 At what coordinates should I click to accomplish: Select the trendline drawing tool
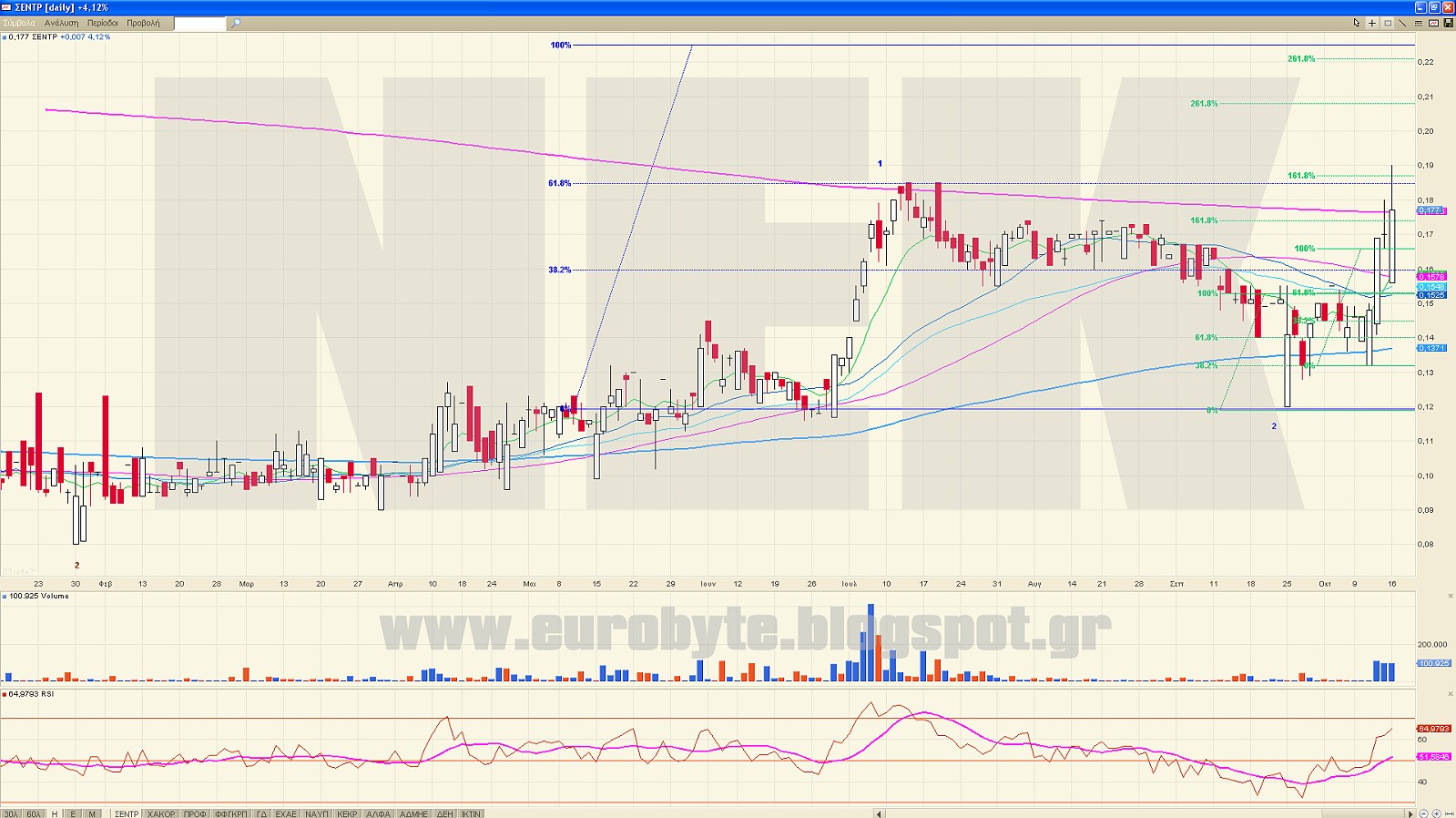(x=1402, y=23)
